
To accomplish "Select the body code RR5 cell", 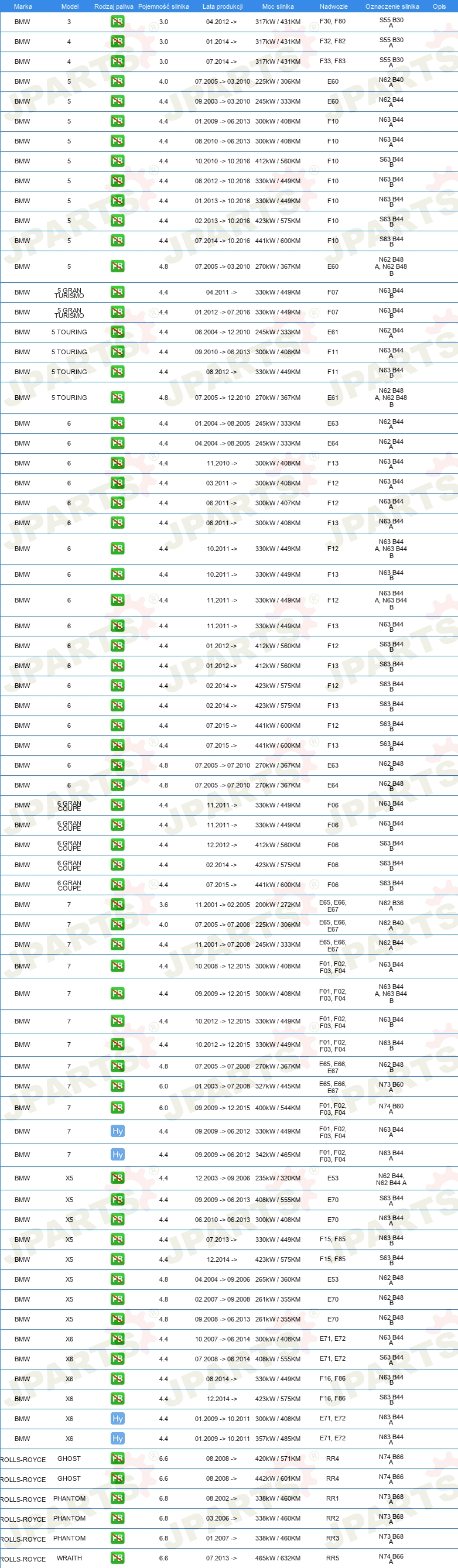I will click(333, 1558).
